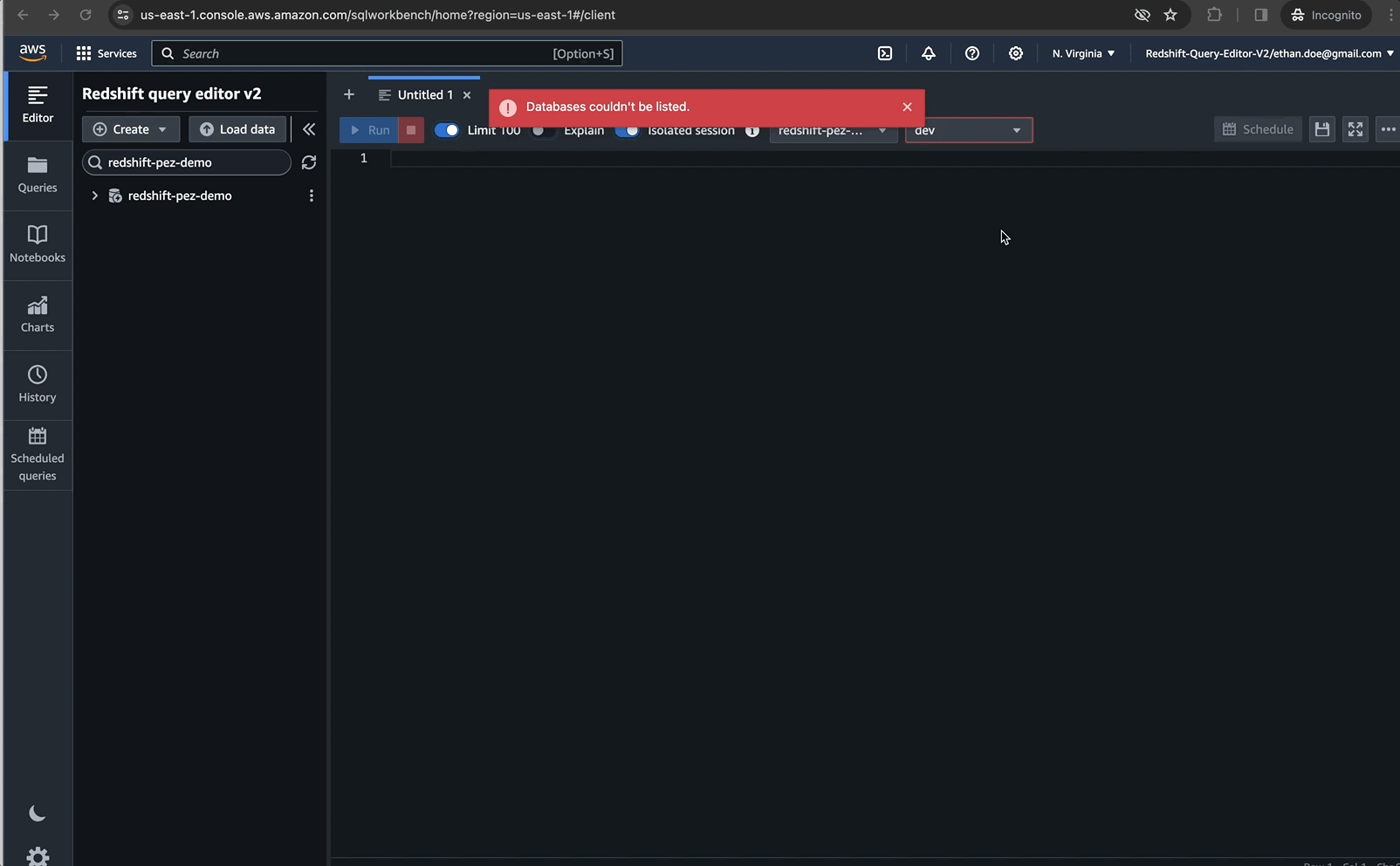Image resolution: width=1400 pixels, height=866 pixels.
Task: Open the Notebooks section
Action: coord(38,245)
